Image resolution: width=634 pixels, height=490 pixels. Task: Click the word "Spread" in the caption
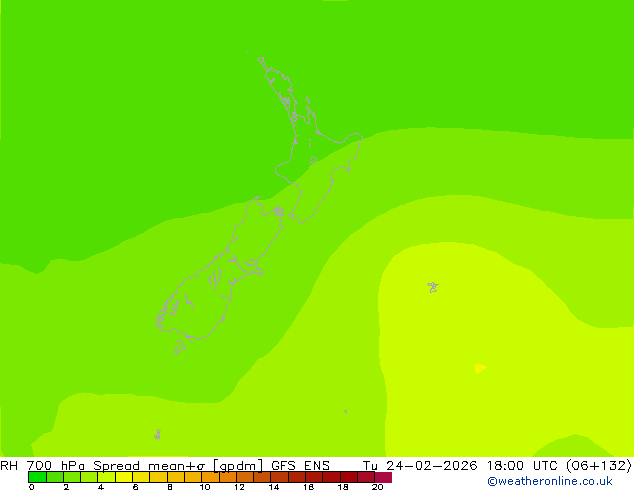click(116, 465)
